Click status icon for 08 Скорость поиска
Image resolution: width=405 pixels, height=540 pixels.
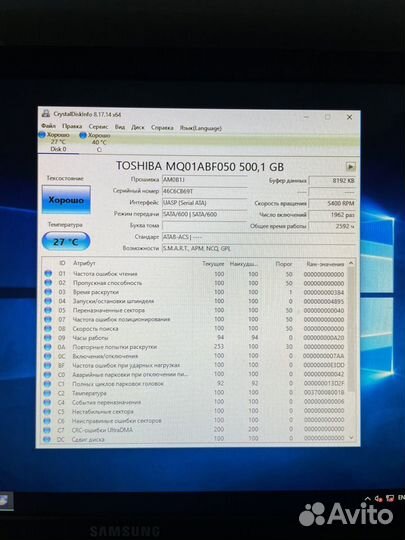(48, 329)
